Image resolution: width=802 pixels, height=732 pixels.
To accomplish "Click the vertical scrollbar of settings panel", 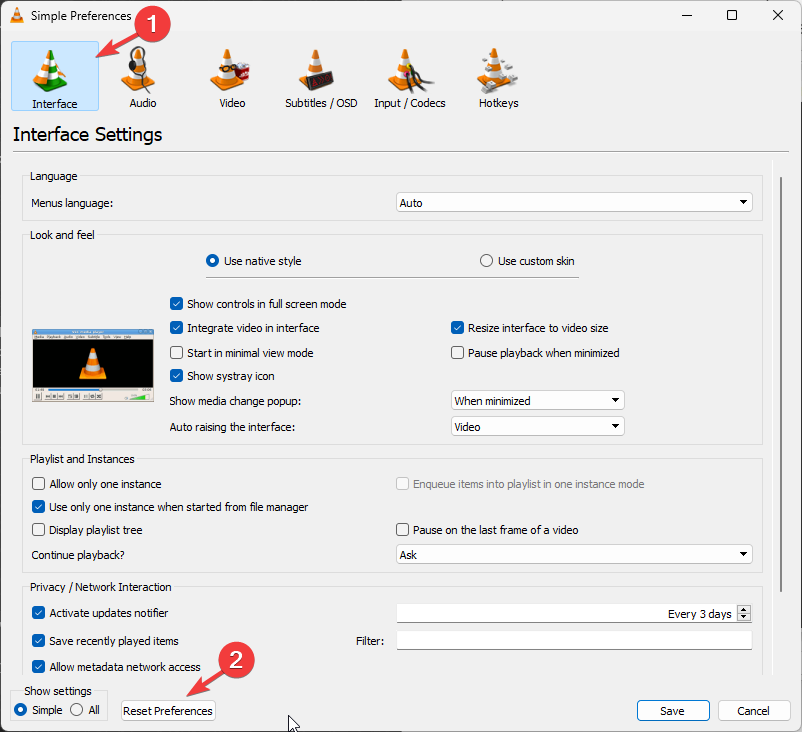I will tap(781, 384).
